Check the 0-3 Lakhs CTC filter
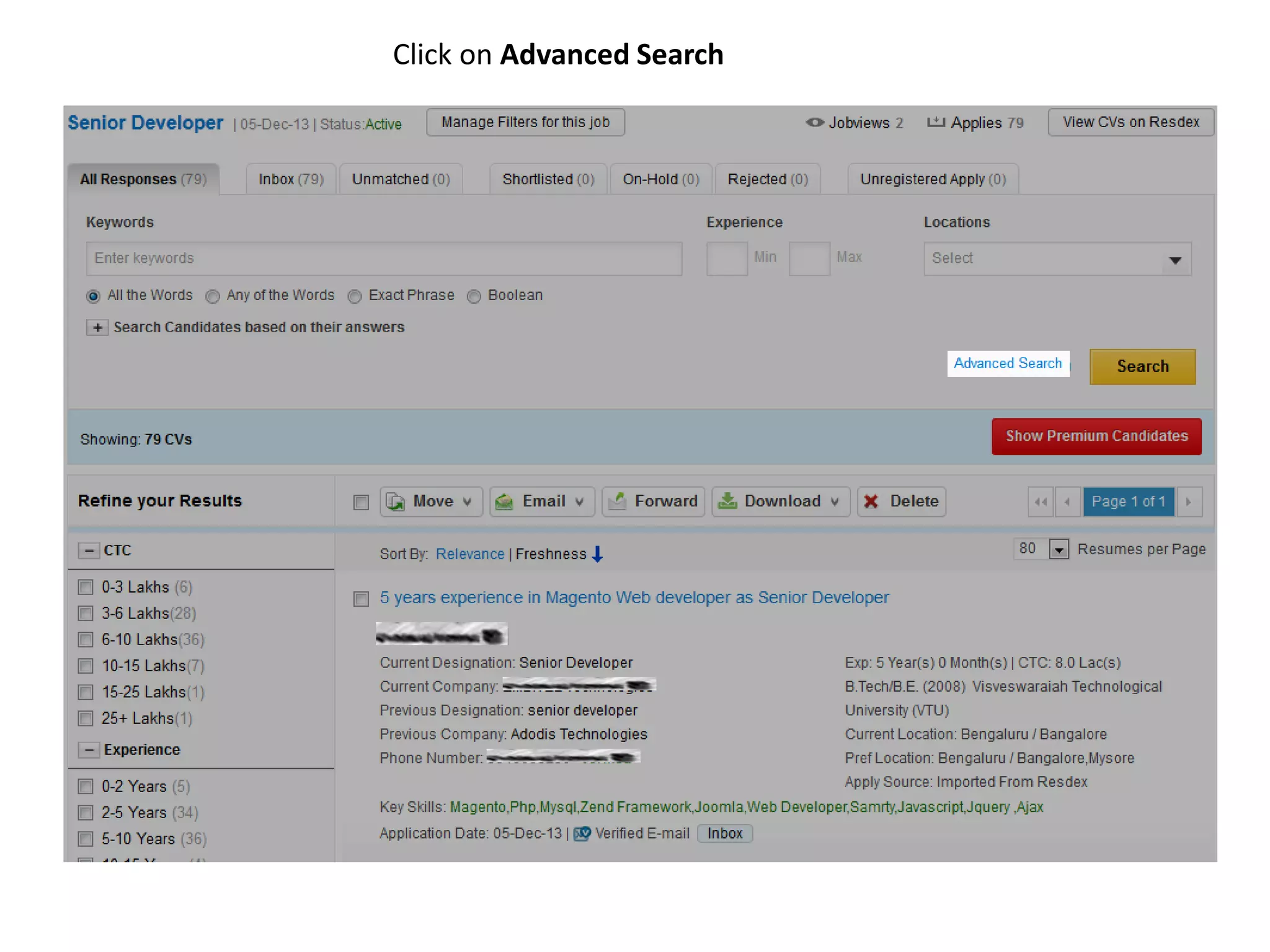The height and width of the screenshot is (952, 1270). click(86, 587)
